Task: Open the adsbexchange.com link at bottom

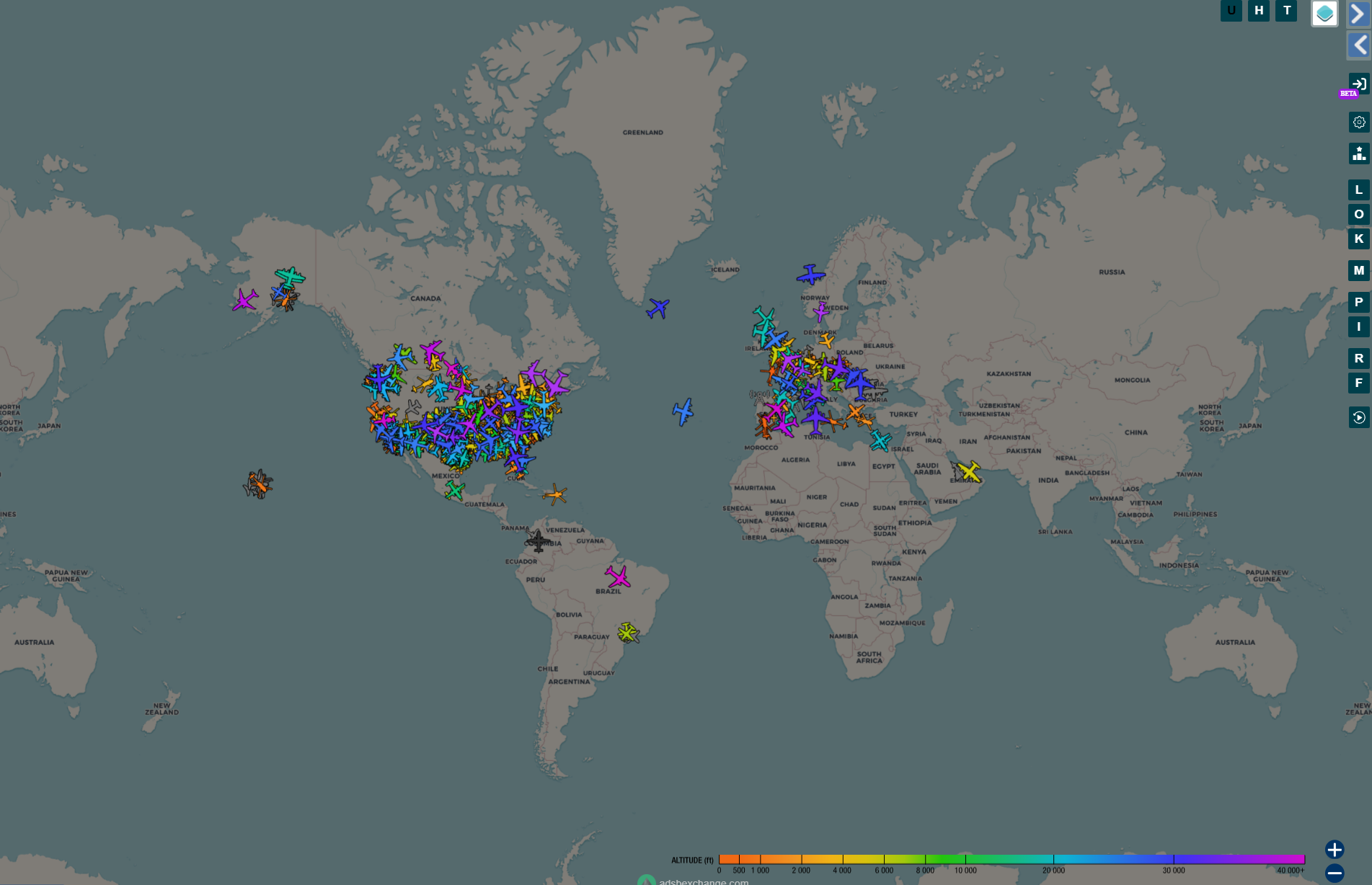Action: click(703, 881)
